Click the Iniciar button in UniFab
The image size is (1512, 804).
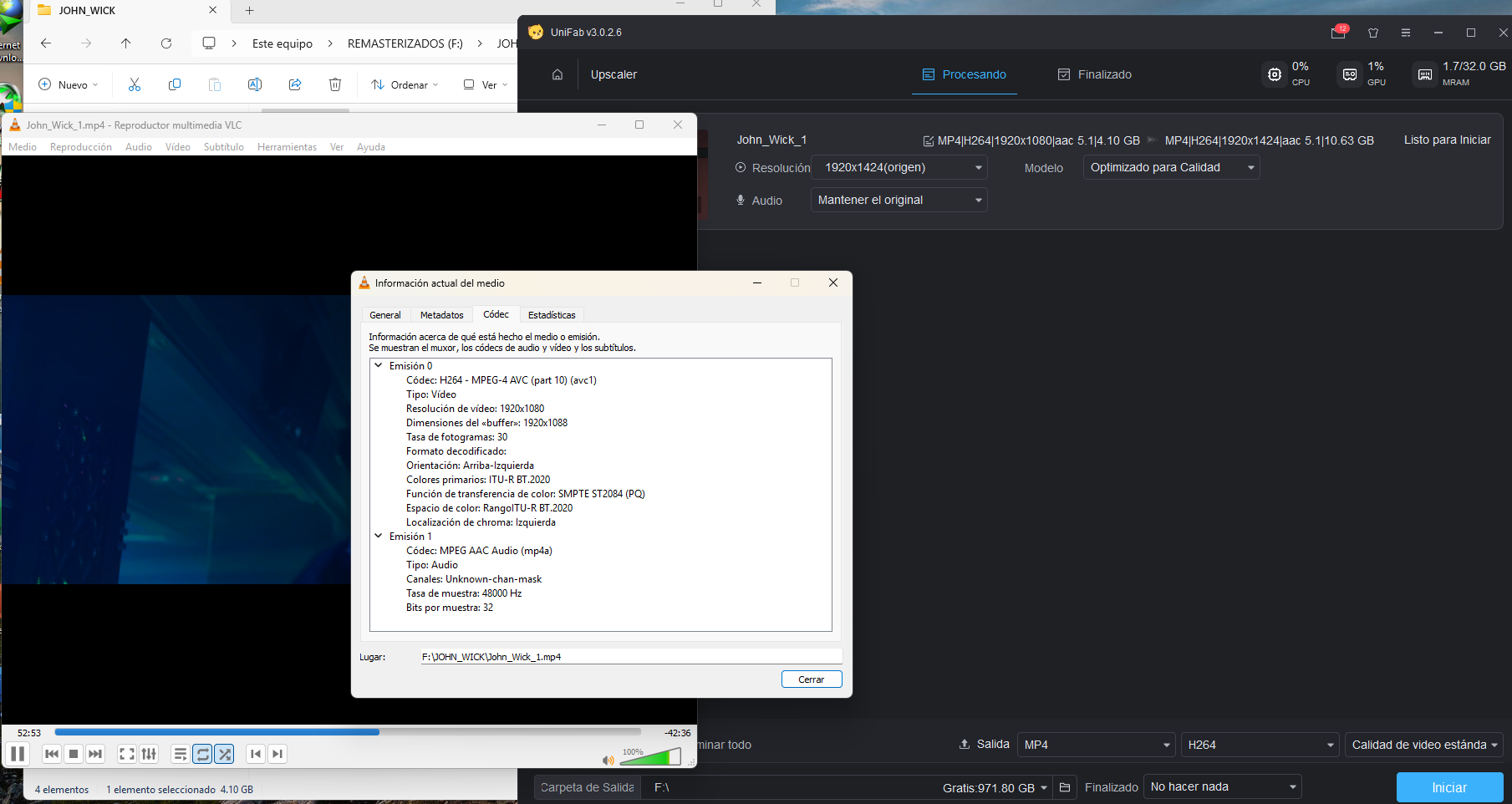[x=1449, y=787]
